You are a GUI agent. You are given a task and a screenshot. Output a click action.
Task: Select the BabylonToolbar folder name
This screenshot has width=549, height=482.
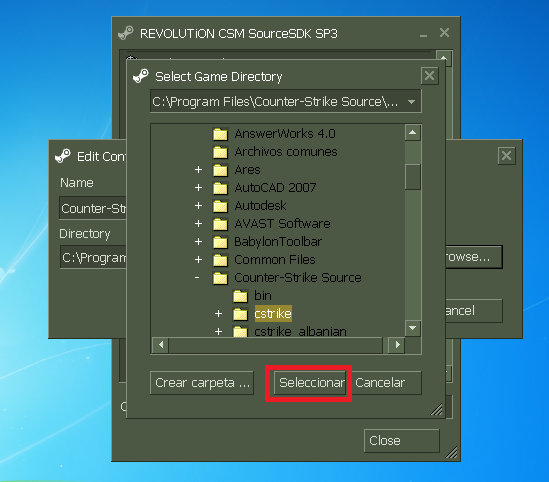coord(278,242)
